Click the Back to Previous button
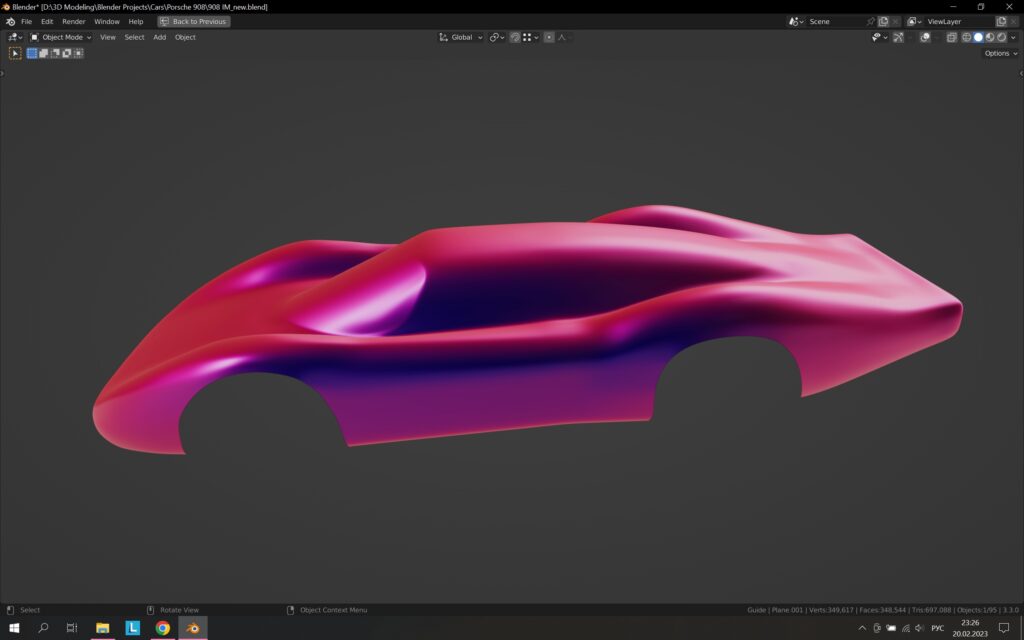Screen dimensions: 1024x640 click(x=193, y=21)
